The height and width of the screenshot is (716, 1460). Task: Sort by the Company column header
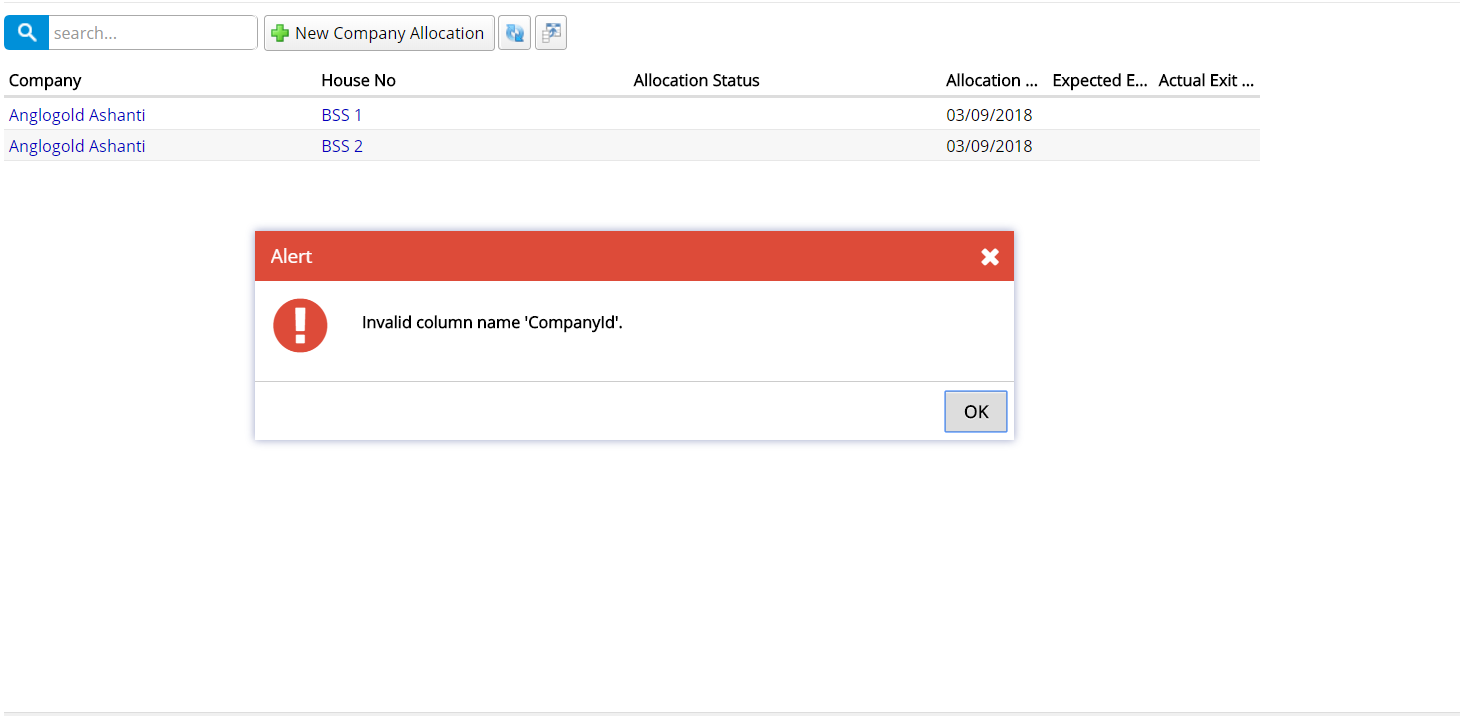(x=45, y=80)
